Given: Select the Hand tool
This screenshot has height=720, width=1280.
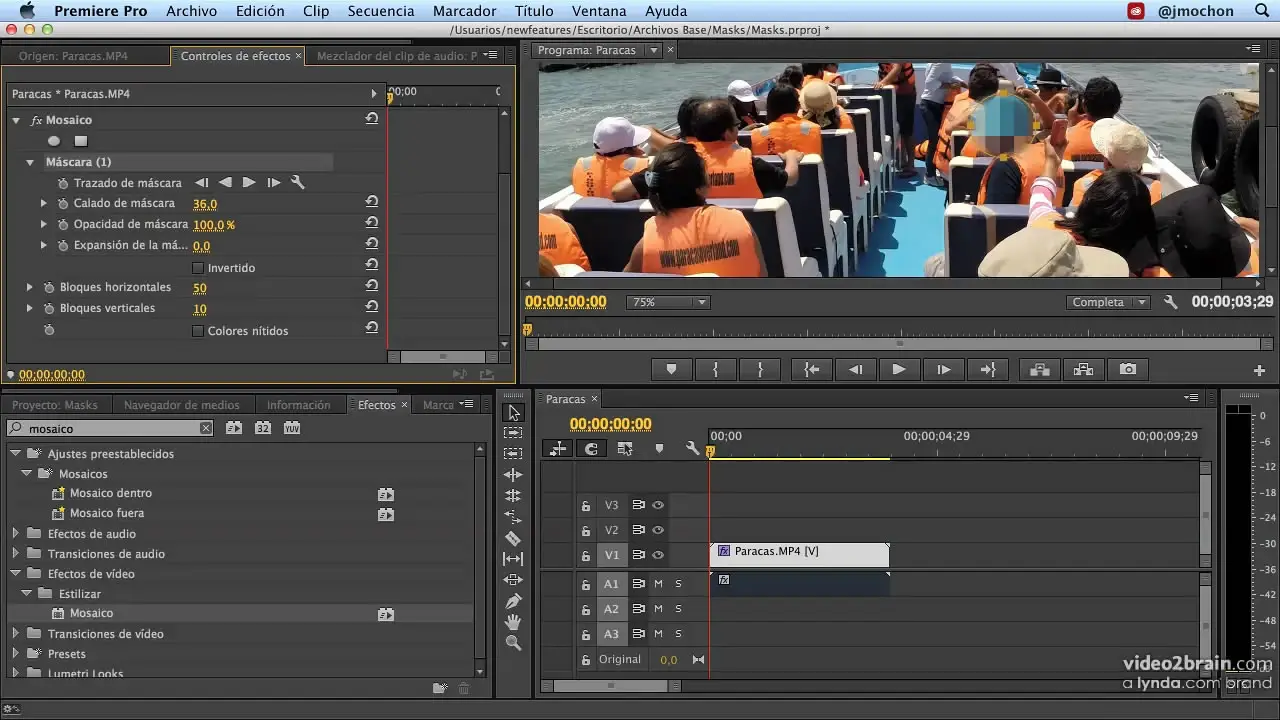Looking at the screenshot, I should pyautogui.click(x=513, y=622).
